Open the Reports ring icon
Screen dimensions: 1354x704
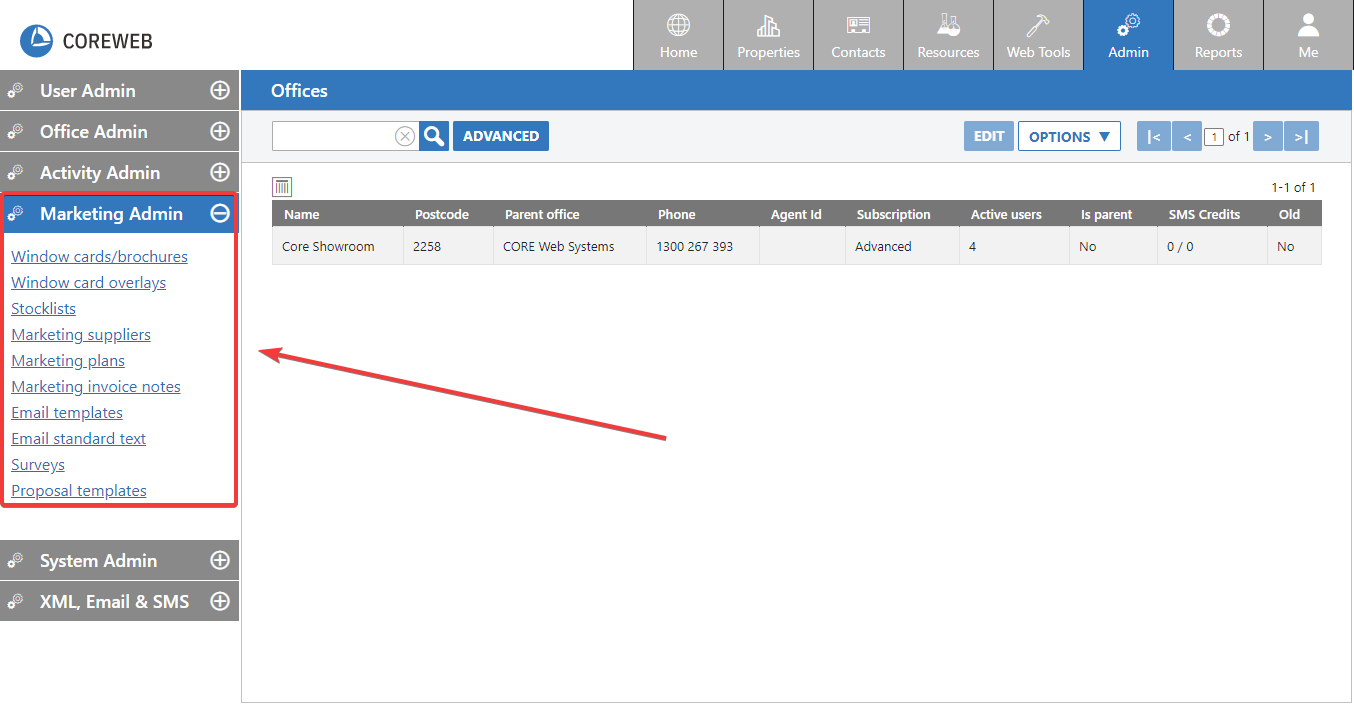(1218, 26)
